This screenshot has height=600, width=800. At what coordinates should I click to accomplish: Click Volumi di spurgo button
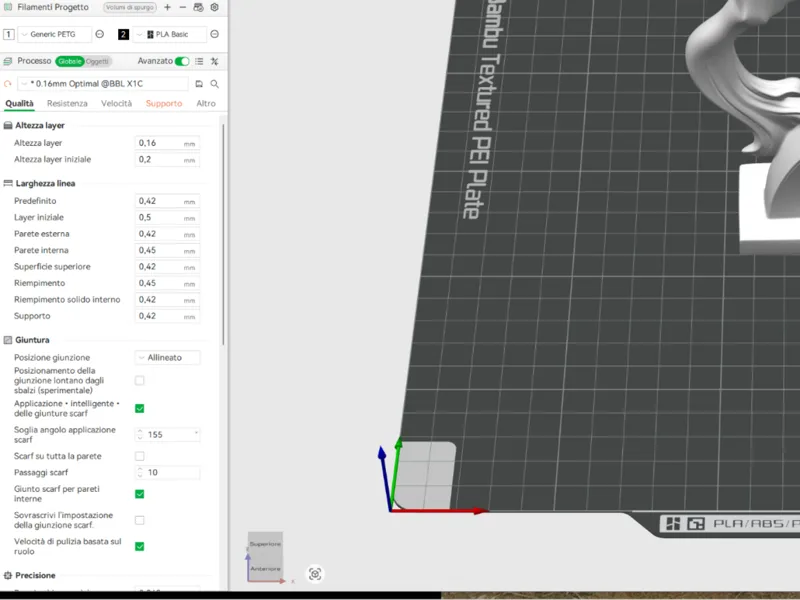pos(130,7)
